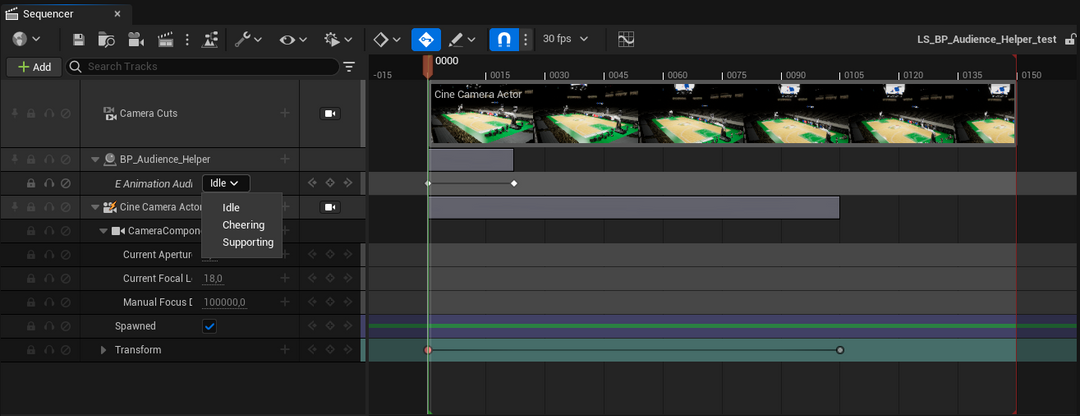Pin the Camera Cuts track
1080x416 pixels.
15,113
